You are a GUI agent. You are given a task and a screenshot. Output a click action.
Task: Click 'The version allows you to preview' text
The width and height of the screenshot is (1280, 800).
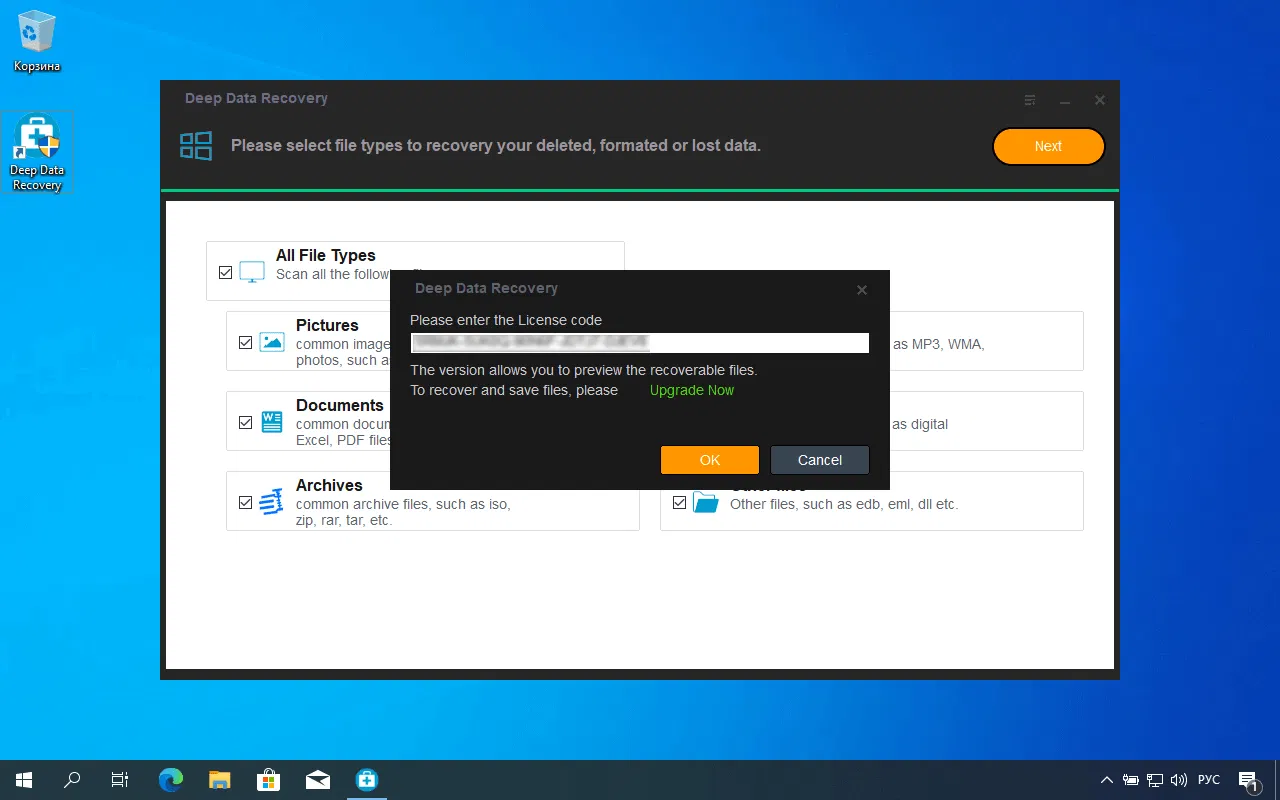click(x=584, y=370)
